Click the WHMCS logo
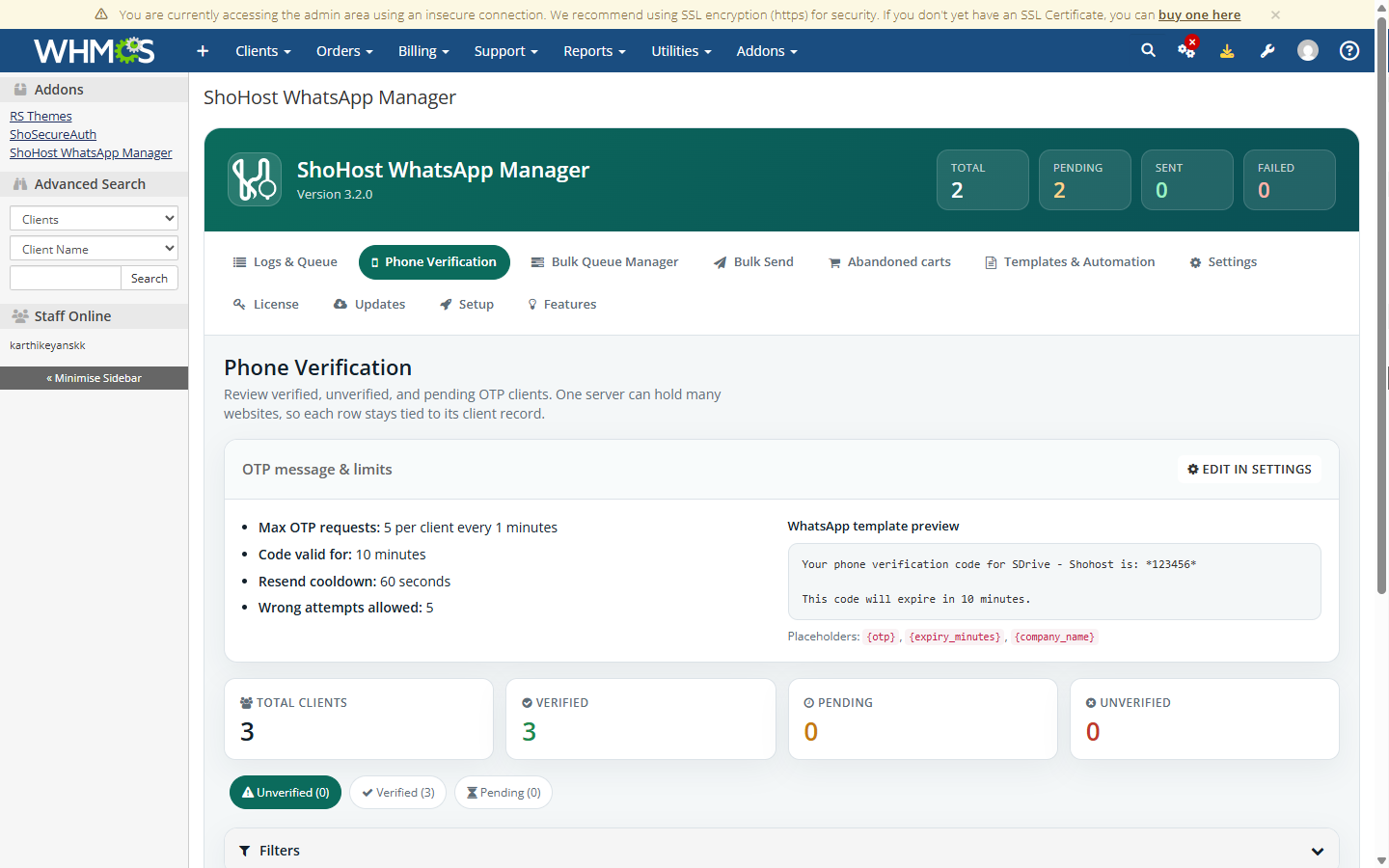Image resolution: width=1389 pixels, height=868 pixels. pos(94,50)
